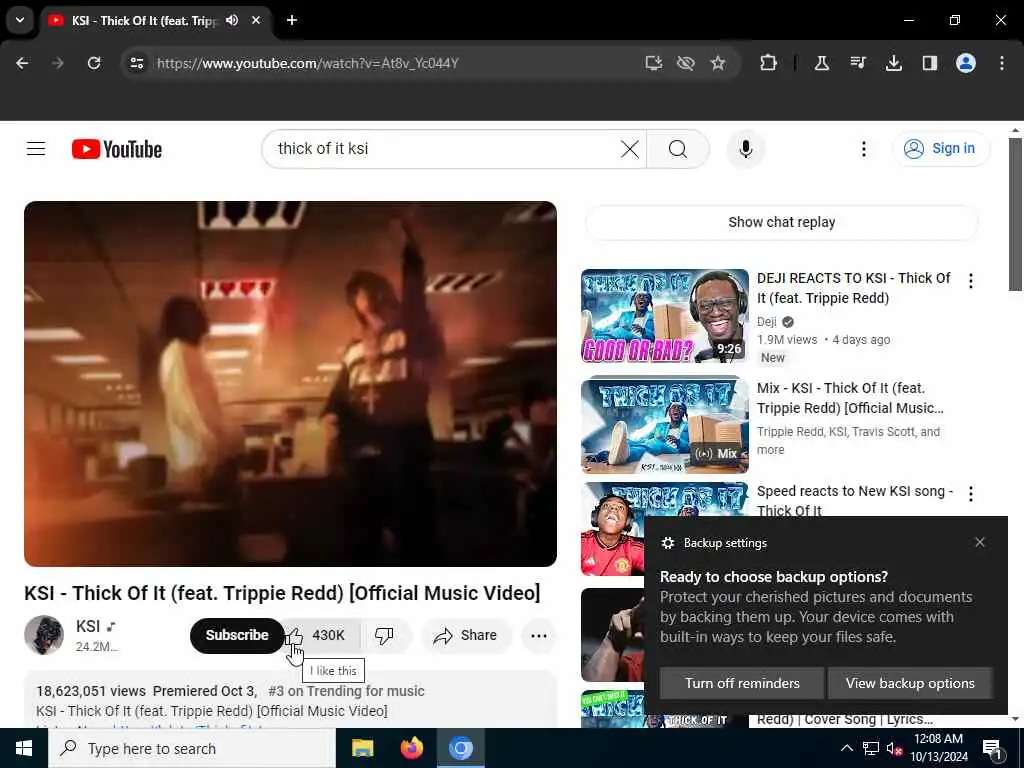
Task: Mute the tab via speaker icon
Action: (232, 20)
